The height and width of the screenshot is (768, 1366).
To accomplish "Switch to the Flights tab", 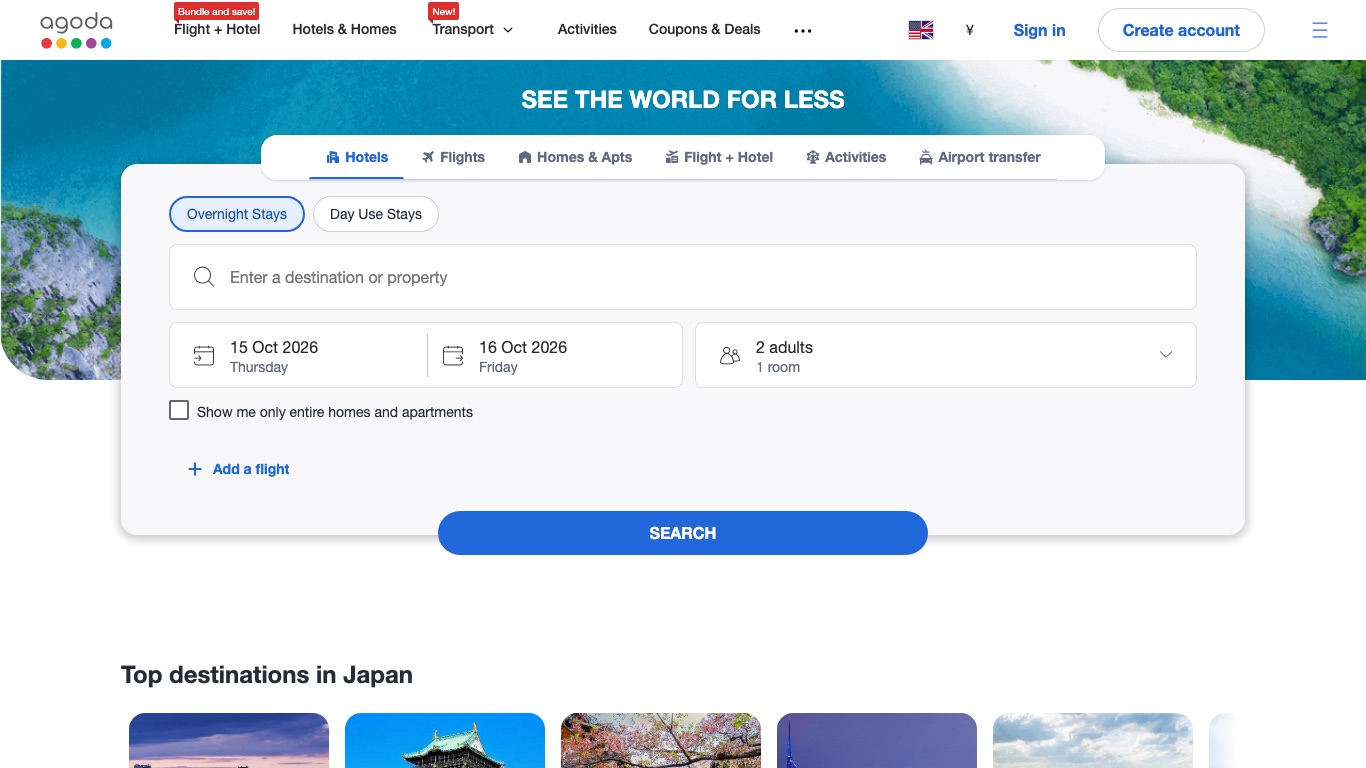I will coord(453,157).
